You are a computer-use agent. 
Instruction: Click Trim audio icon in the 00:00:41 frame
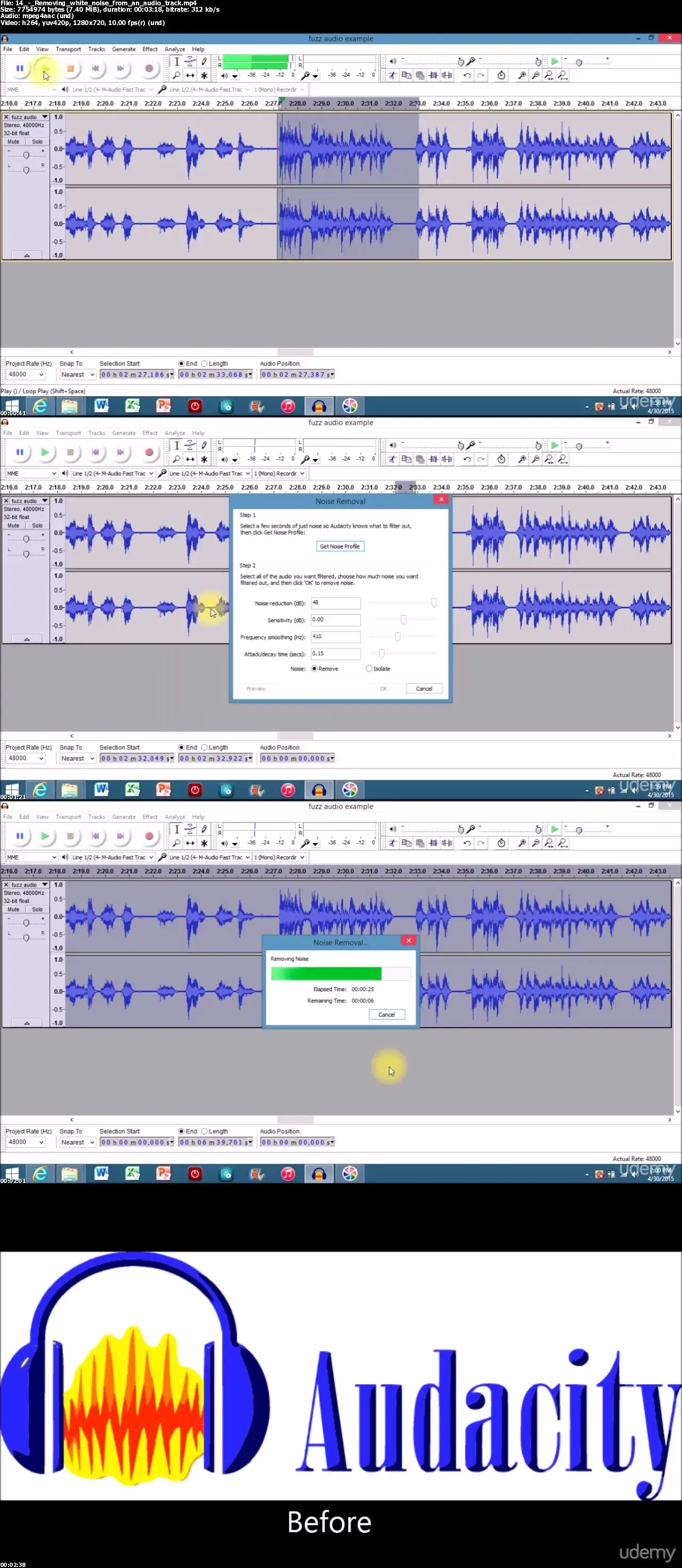tap(433, 76)
